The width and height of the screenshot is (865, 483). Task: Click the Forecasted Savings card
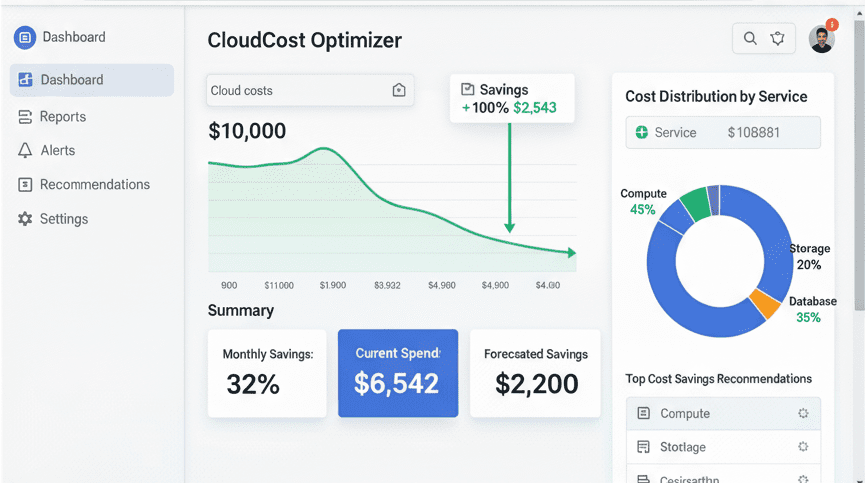click(x=535, y=373)
